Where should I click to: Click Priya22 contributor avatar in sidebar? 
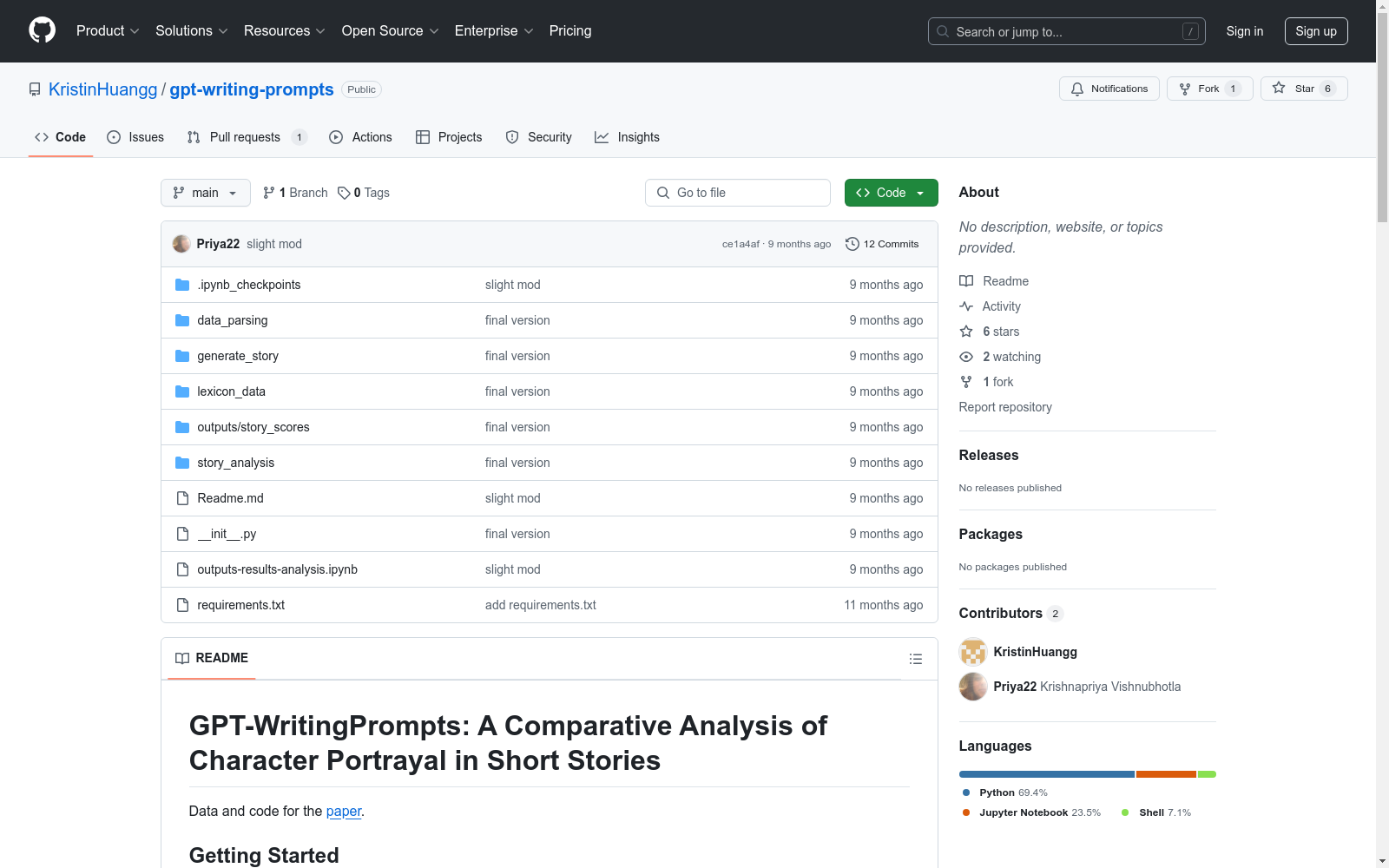tap(973, 687)
